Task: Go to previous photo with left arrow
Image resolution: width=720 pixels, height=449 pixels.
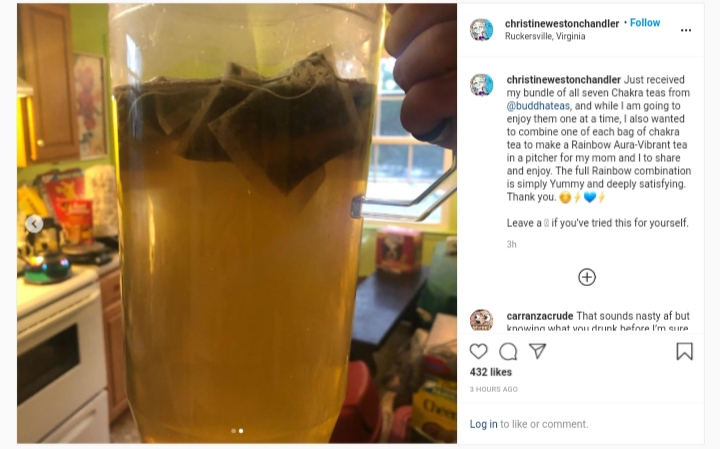Action: click(x=34, y=224)
